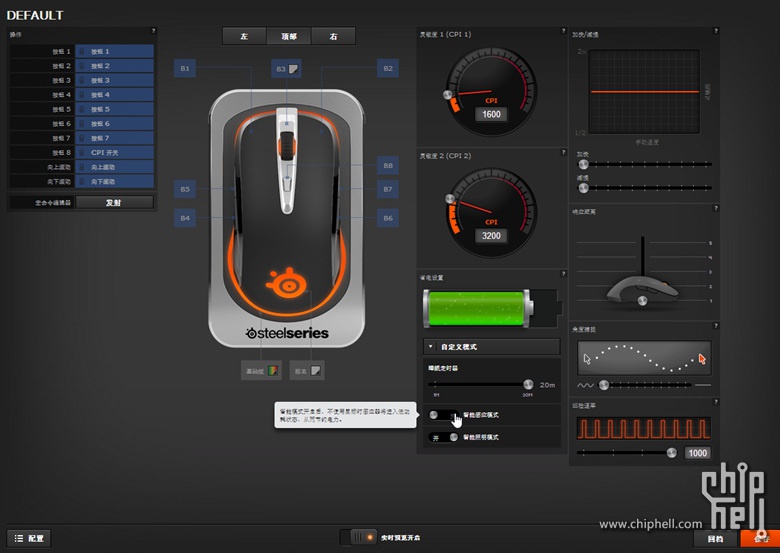The image size is (780, 553).
Task: Open the 按钮 3 action dropdown
Action: 114,80
